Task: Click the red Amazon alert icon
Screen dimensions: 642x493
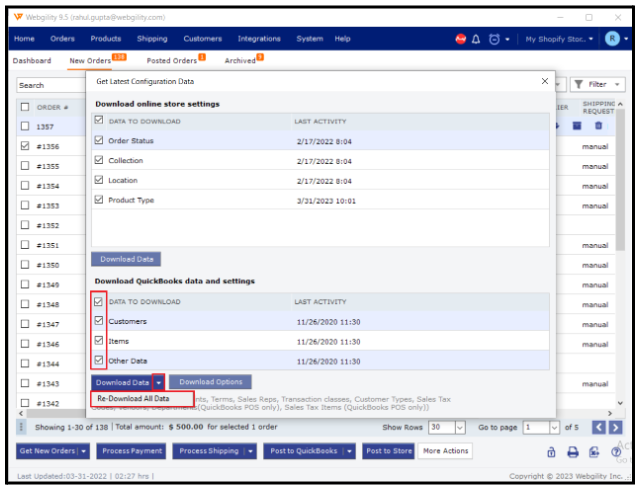Action: tap(461, 39)
